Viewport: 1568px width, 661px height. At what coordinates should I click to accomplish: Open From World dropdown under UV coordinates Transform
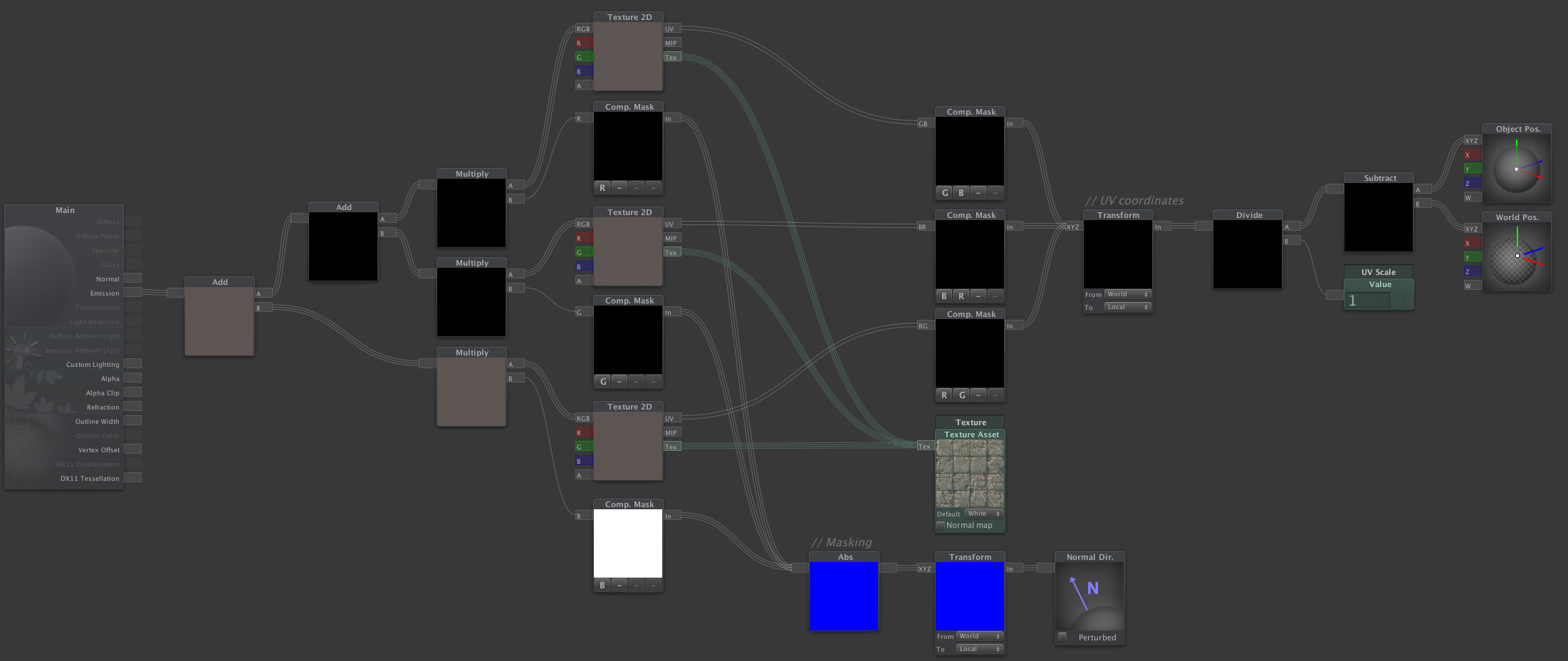[x=1128, y=294]
